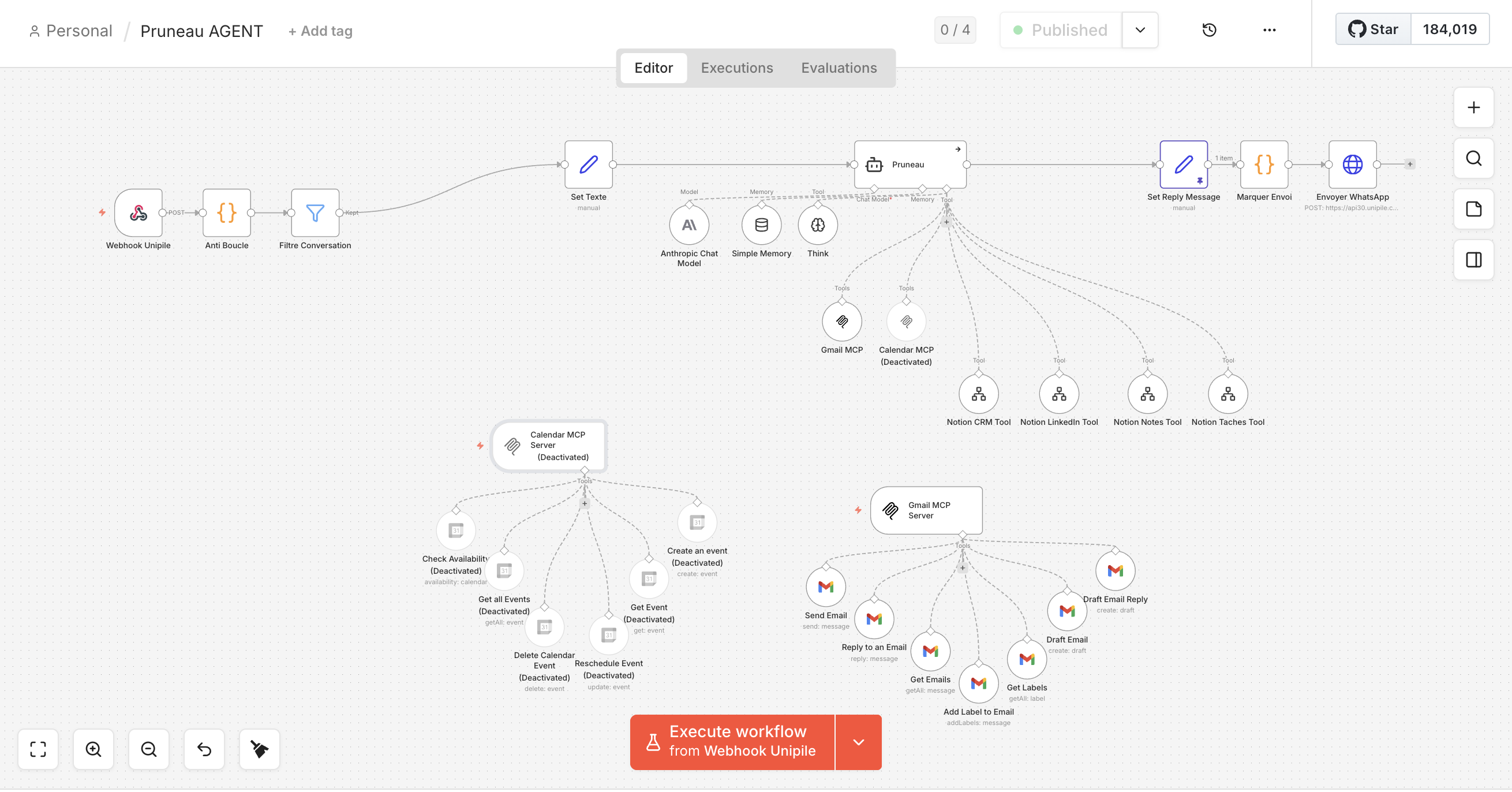The image size is (1512, 792).
Task: Switch to the Executions tab
Action: point(736,68)
